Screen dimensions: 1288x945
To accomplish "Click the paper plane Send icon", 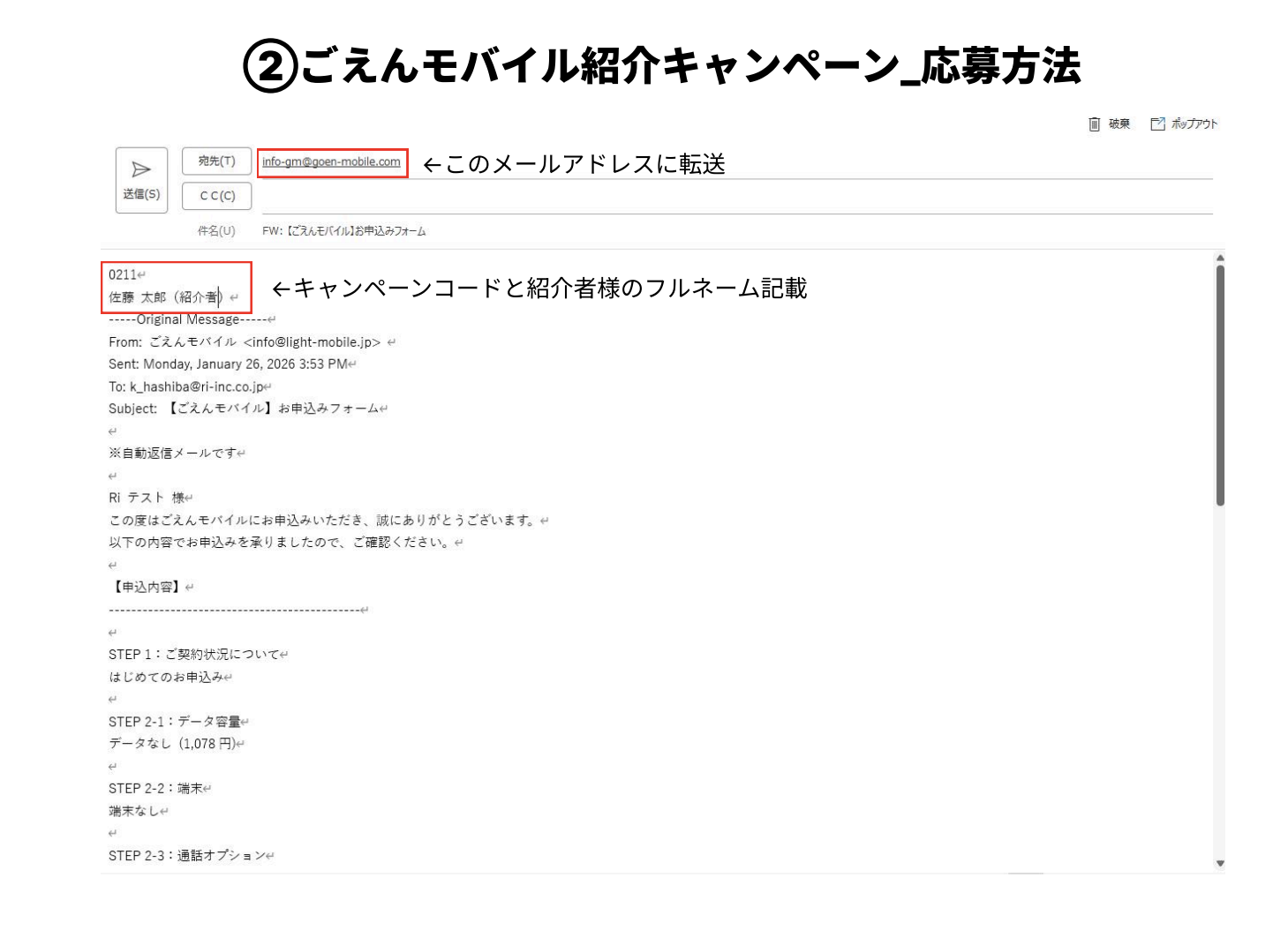I will point(141,169).
